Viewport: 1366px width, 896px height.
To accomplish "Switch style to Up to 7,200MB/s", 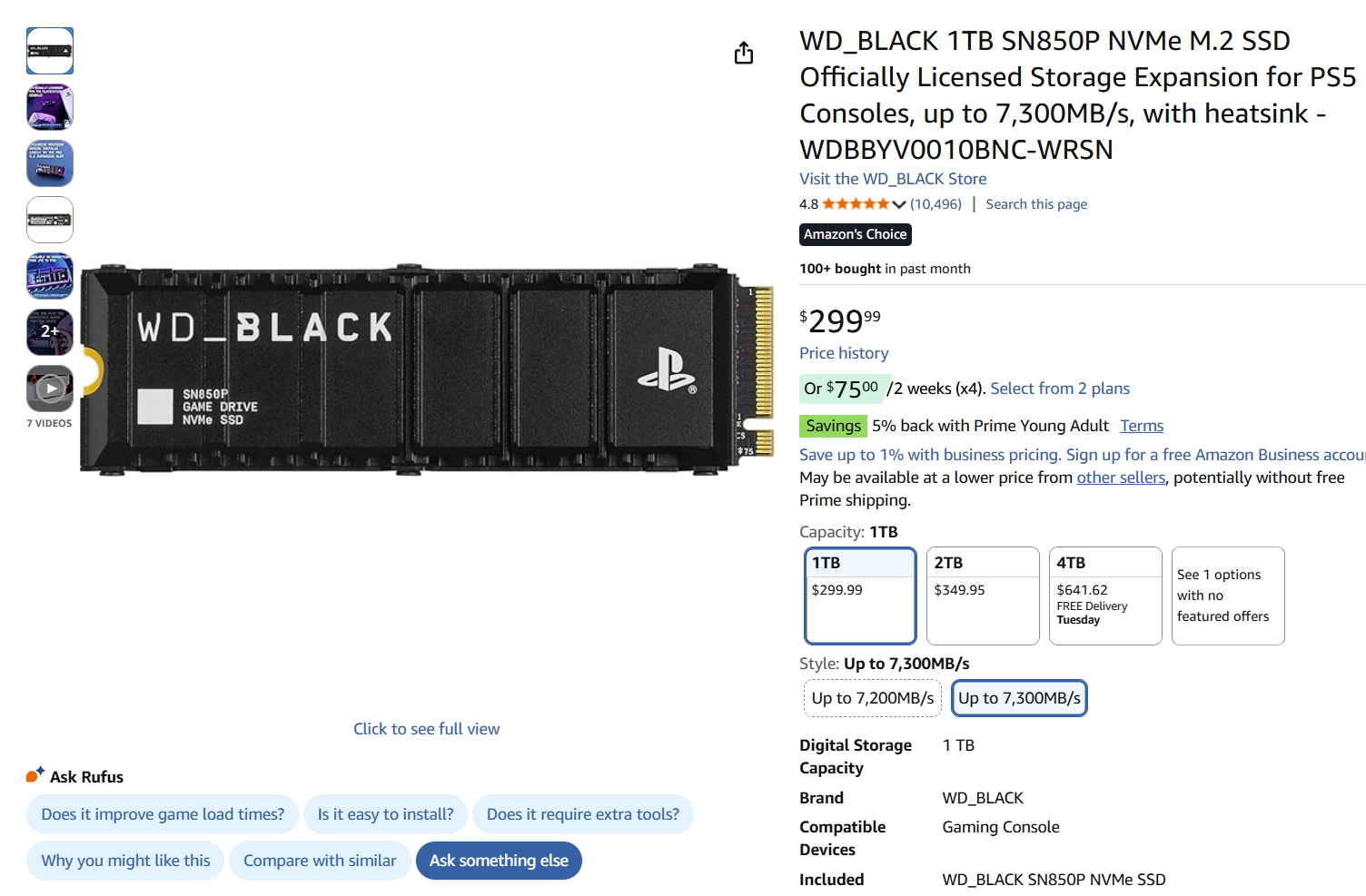I will pyautogui.click(x=871, y=697).
